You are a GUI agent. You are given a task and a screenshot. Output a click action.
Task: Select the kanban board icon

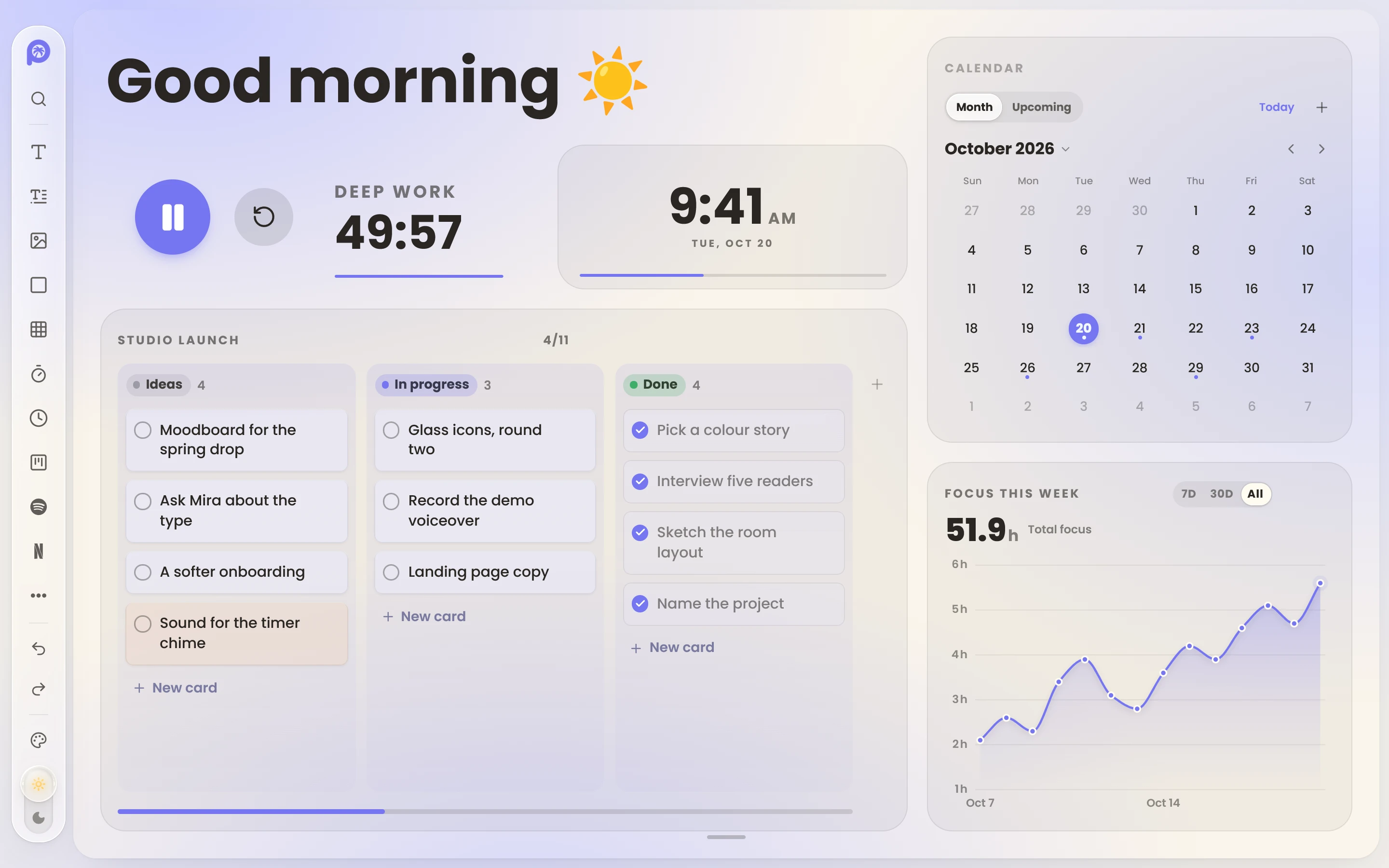pyautogui.click(x=39, y=463)
